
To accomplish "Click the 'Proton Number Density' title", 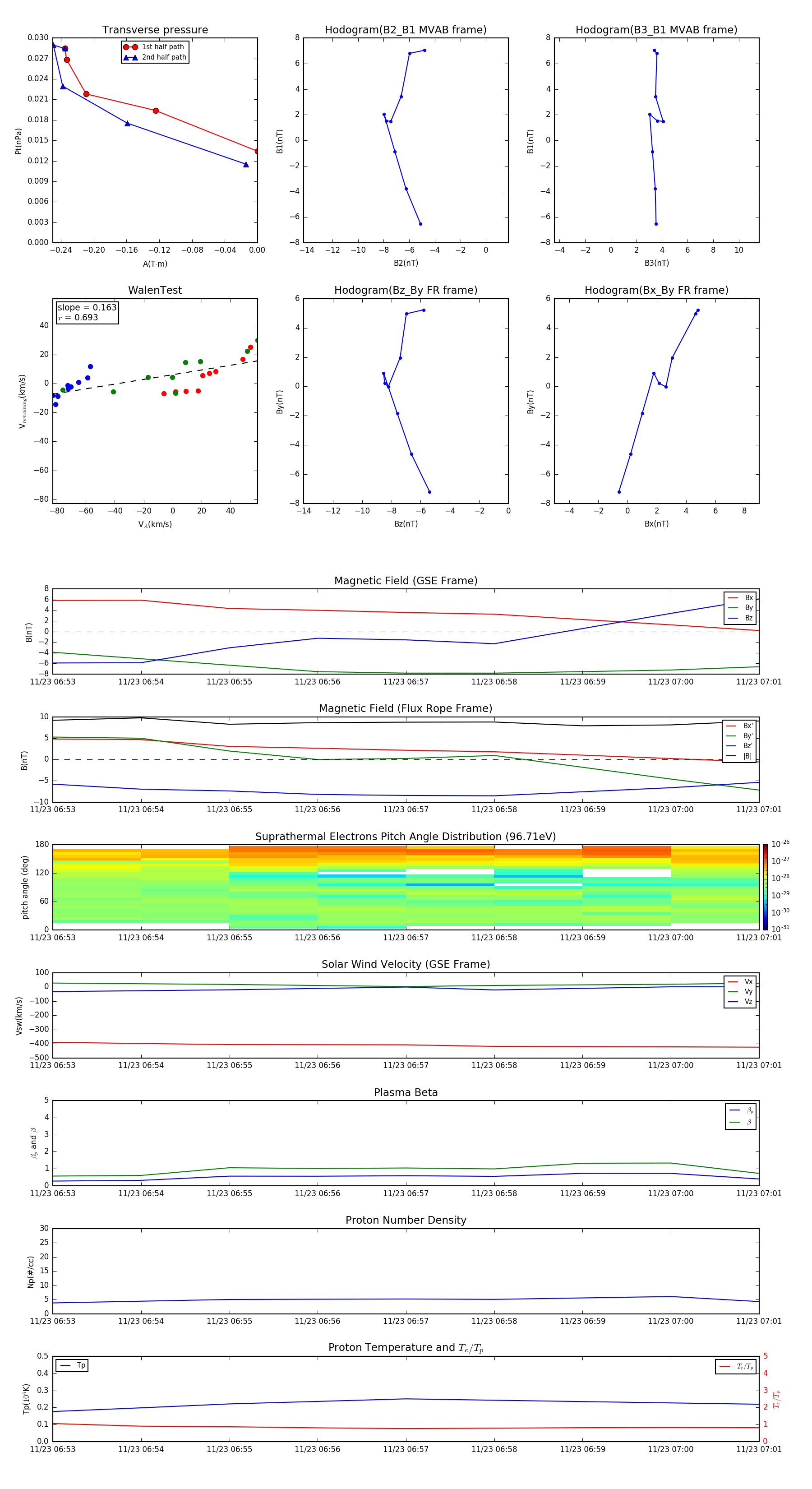I will (405, 1220).
